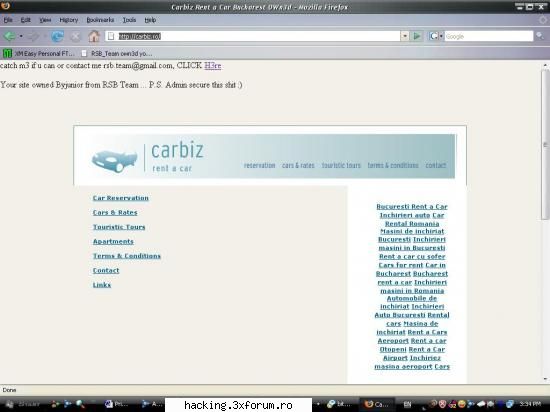Click the Rent a car cu sofer link
This screenshot has height=412, width=550.
412,257
